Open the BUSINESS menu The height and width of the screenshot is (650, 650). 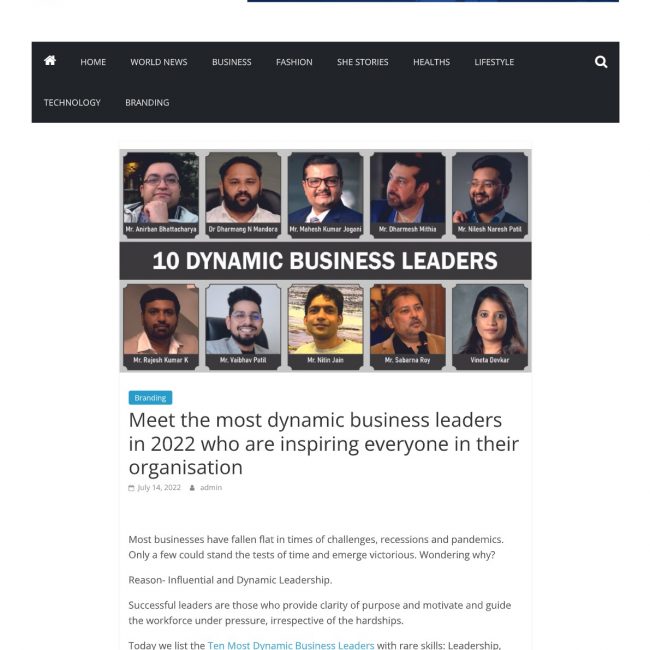pos(232,62)
